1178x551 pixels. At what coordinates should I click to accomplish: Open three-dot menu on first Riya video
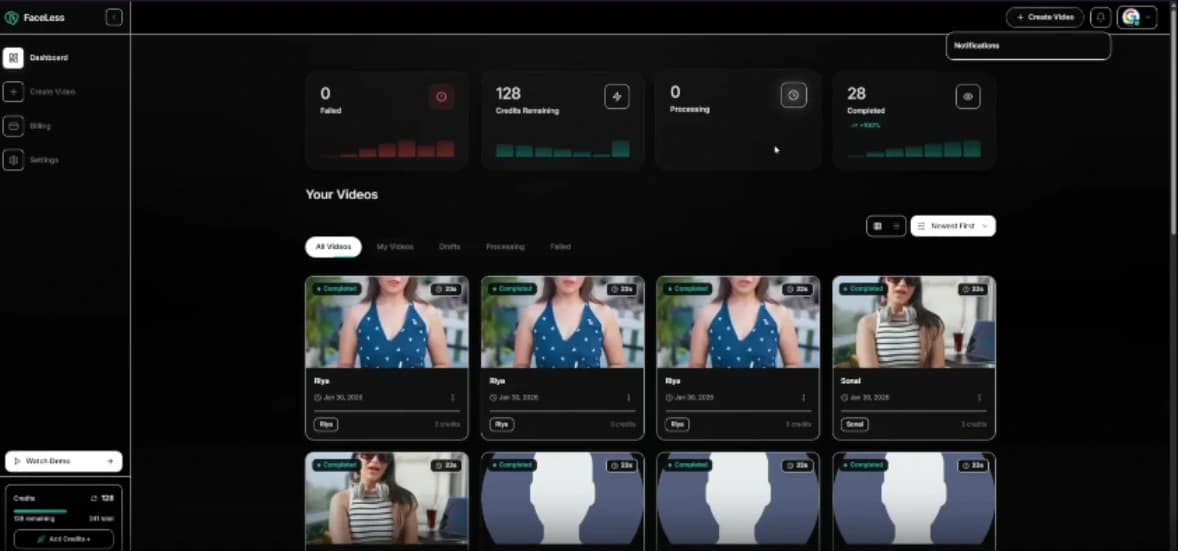click(452, 397)
